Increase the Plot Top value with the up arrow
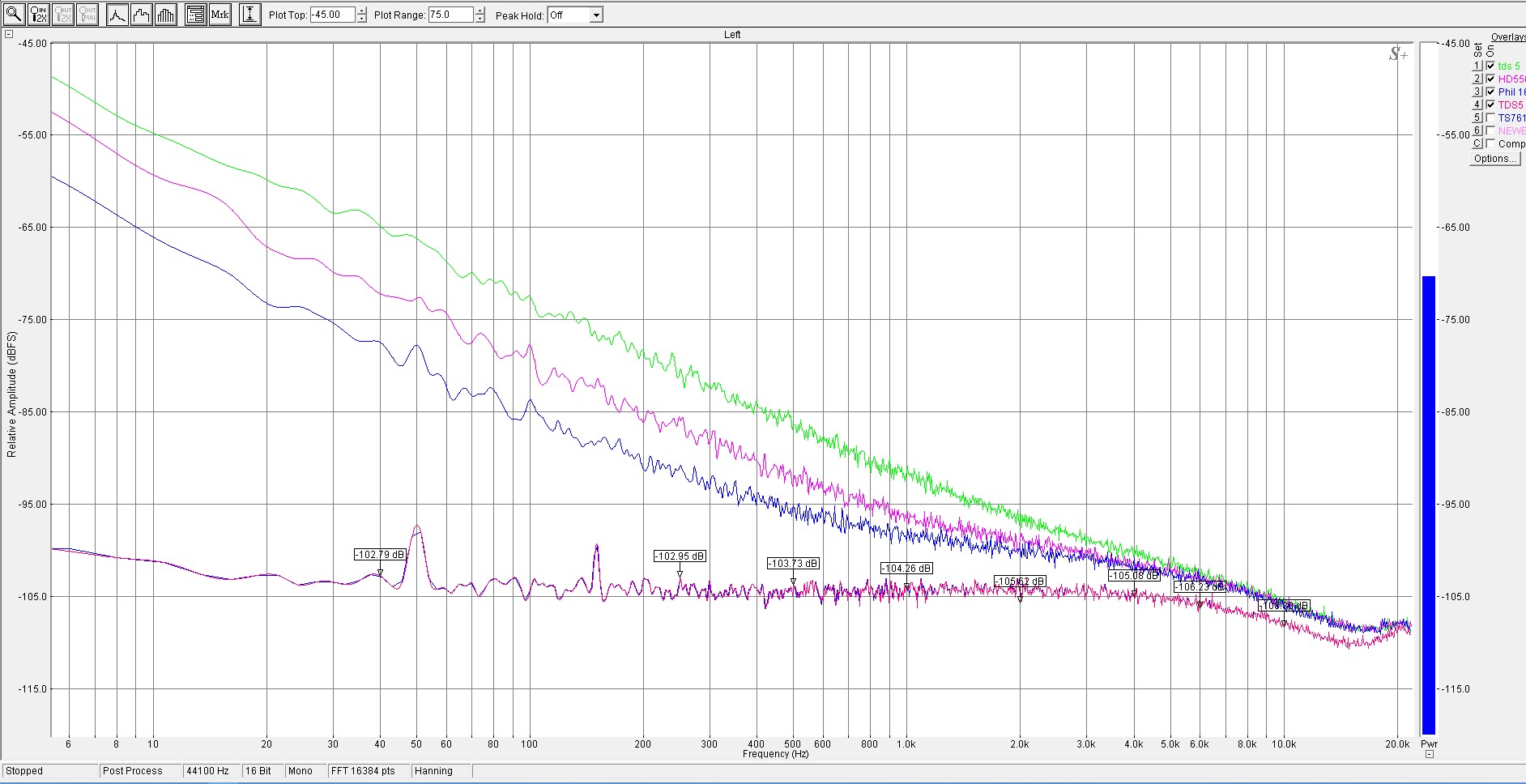This screenshot has width=1526, height=784. (361, 11)
